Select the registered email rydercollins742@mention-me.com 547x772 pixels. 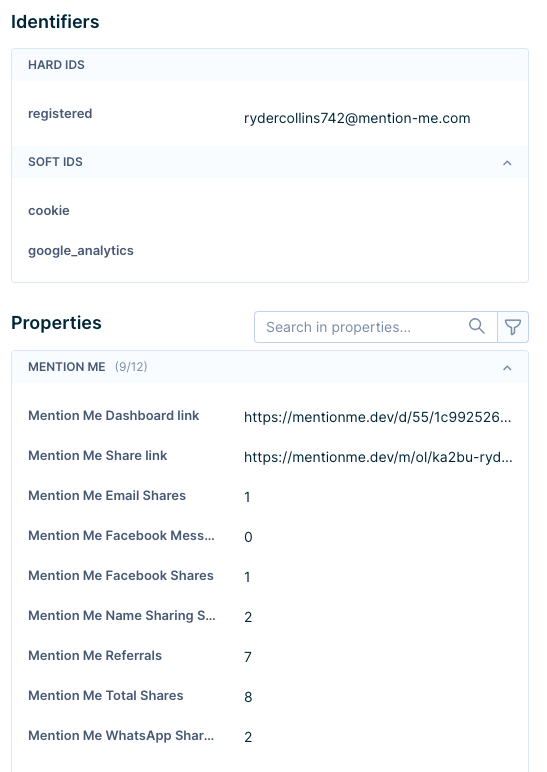[357, 118]
